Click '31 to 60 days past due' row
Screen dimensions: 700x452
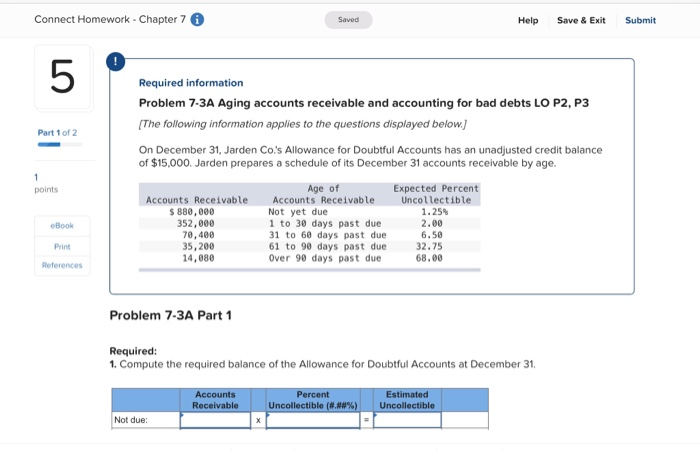point(327,235)
